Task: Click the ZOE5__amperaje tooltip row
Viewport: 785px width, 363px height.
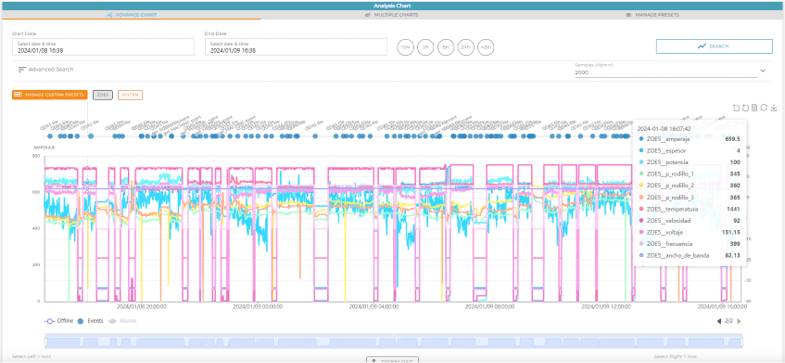Action: tap(689, 139)
